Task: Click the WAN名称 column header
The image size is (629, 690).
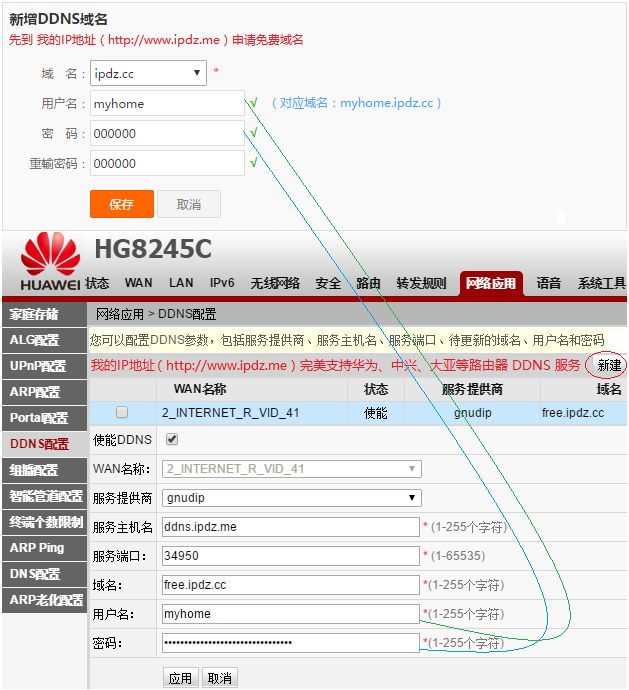Action: tap(200, 389)
